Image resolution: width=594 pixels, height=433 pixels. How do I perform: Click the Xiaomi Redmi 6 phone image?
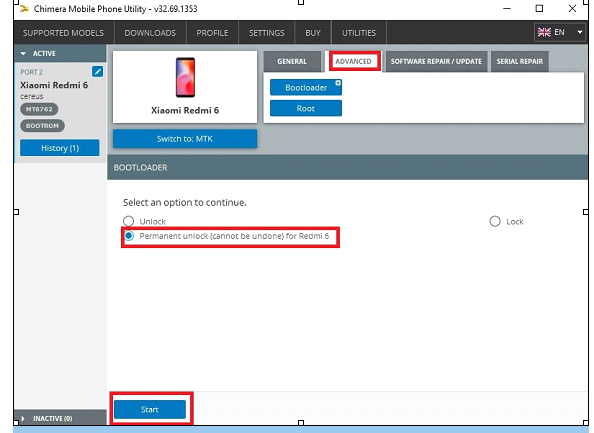[185, 77]
